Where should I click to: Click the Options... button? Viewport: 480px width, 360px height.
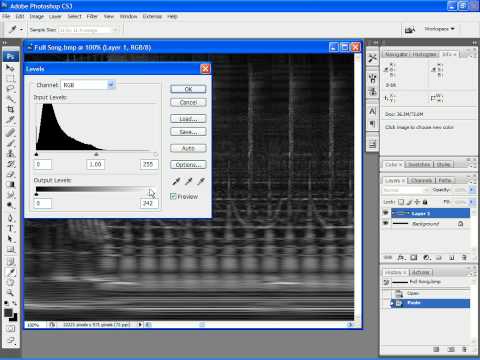click(188, 165)
